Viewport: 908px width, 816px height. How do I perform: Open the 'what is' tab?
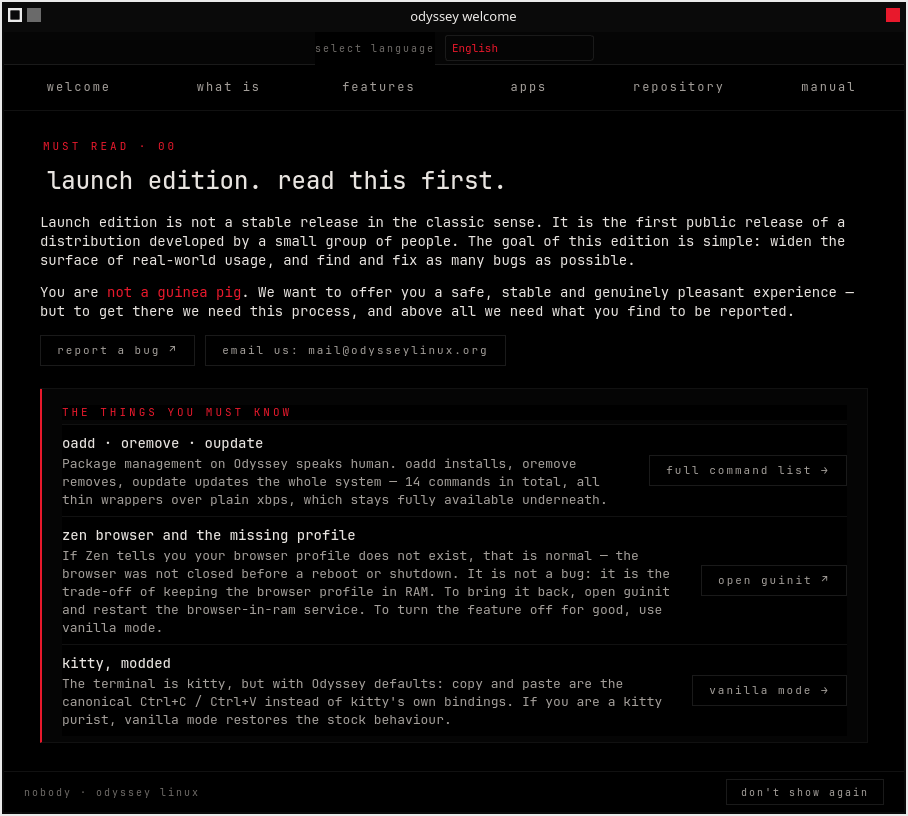[228, 87]
